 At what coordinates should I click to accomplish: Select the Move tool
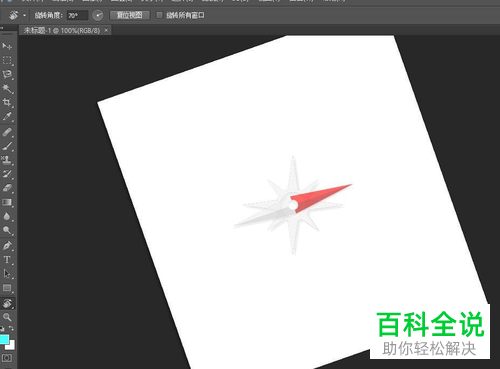7,46
